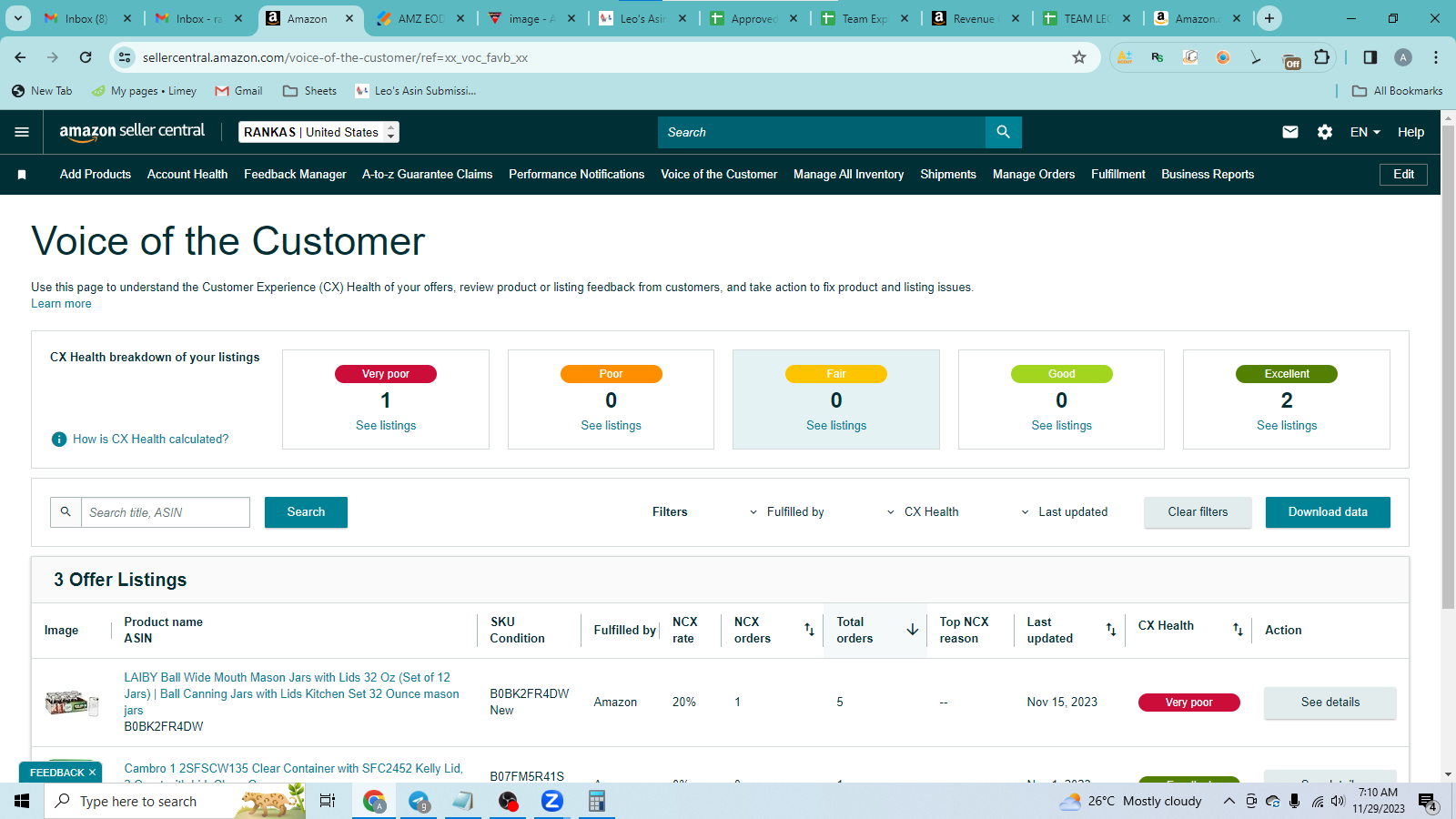Open the LAIBY Ball Wide Mouth Mason Jars link
Image resolution: width=1456 pixels, height=819 pixels.
click(x=291, y=694)
